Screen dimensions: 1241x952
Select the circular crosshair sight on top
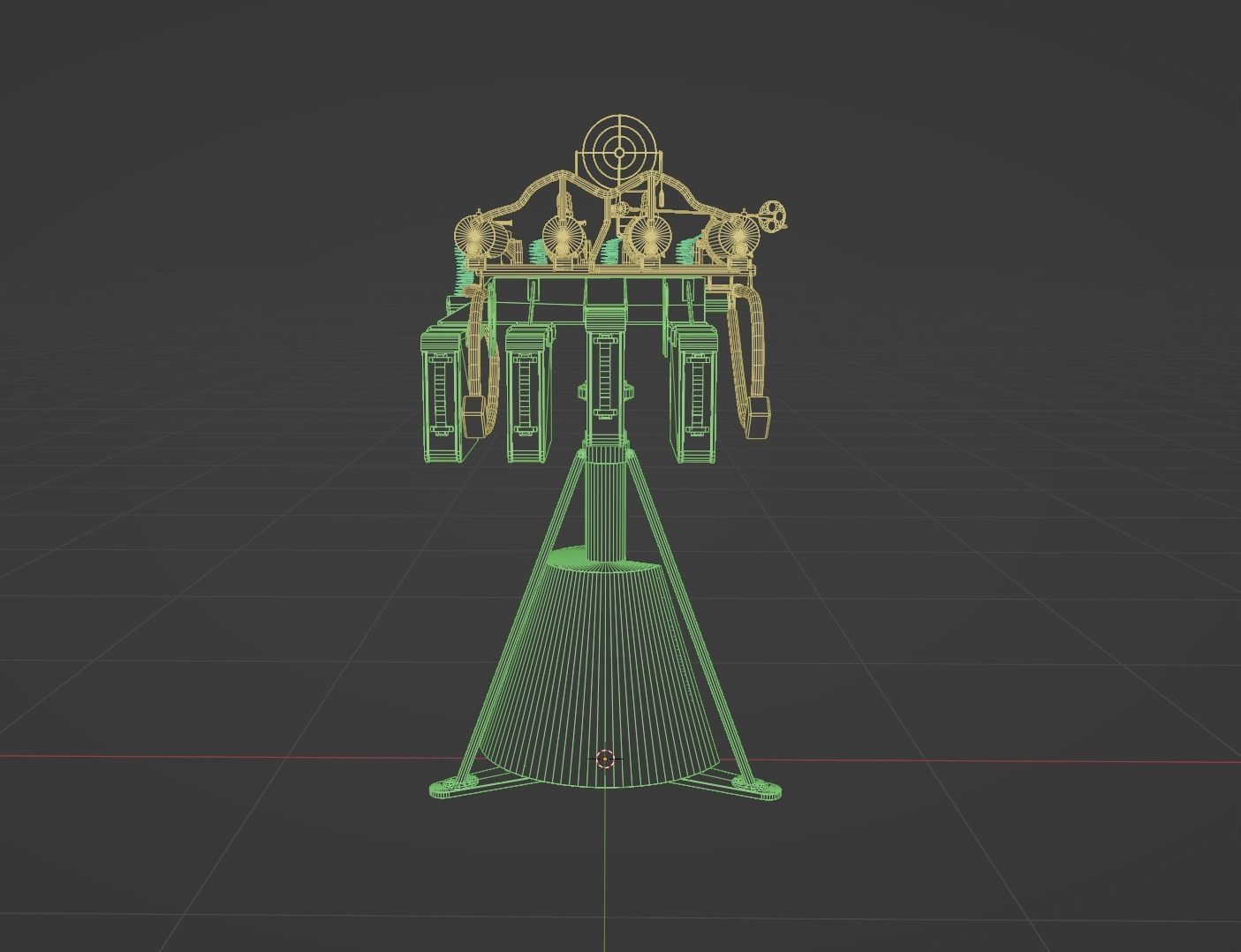619,152
